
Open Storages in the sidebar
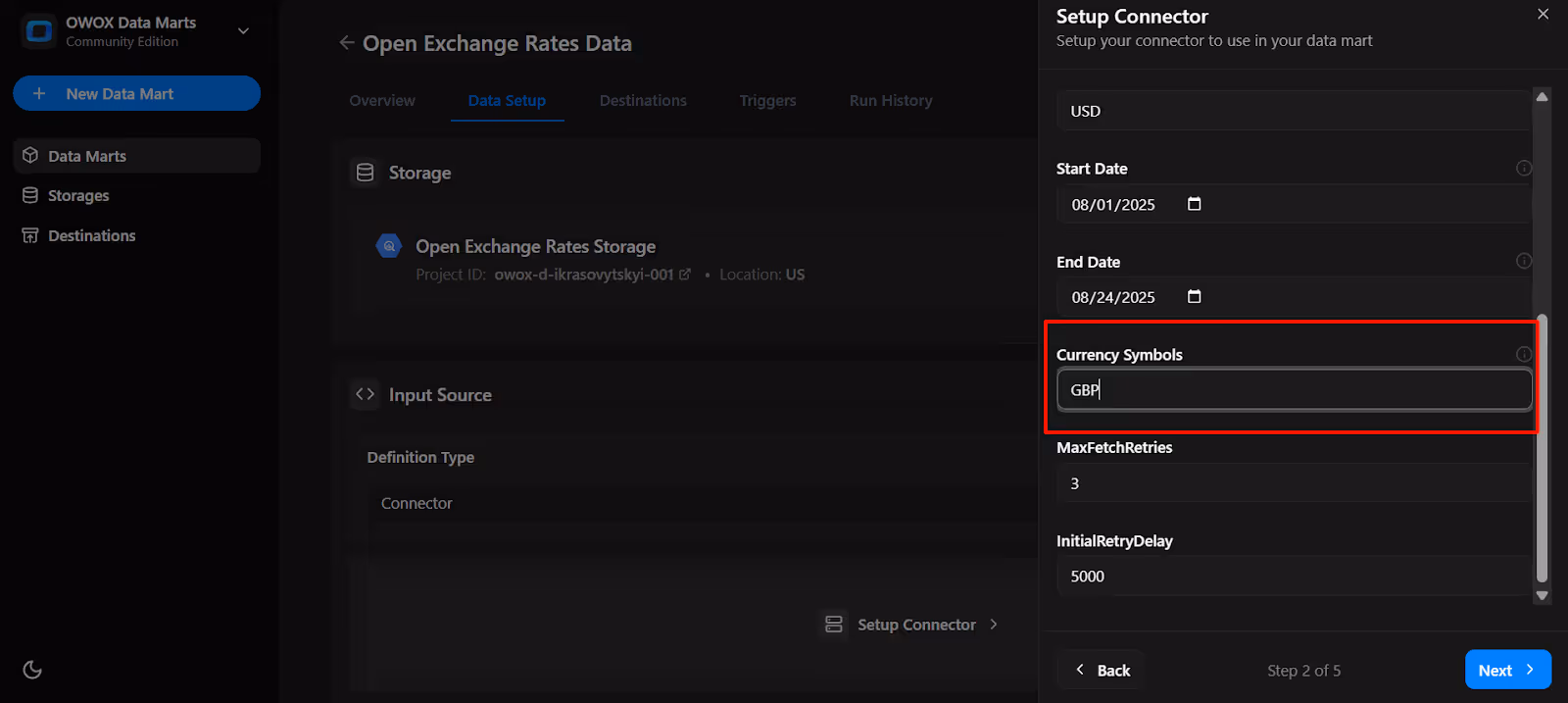[136, 195]
